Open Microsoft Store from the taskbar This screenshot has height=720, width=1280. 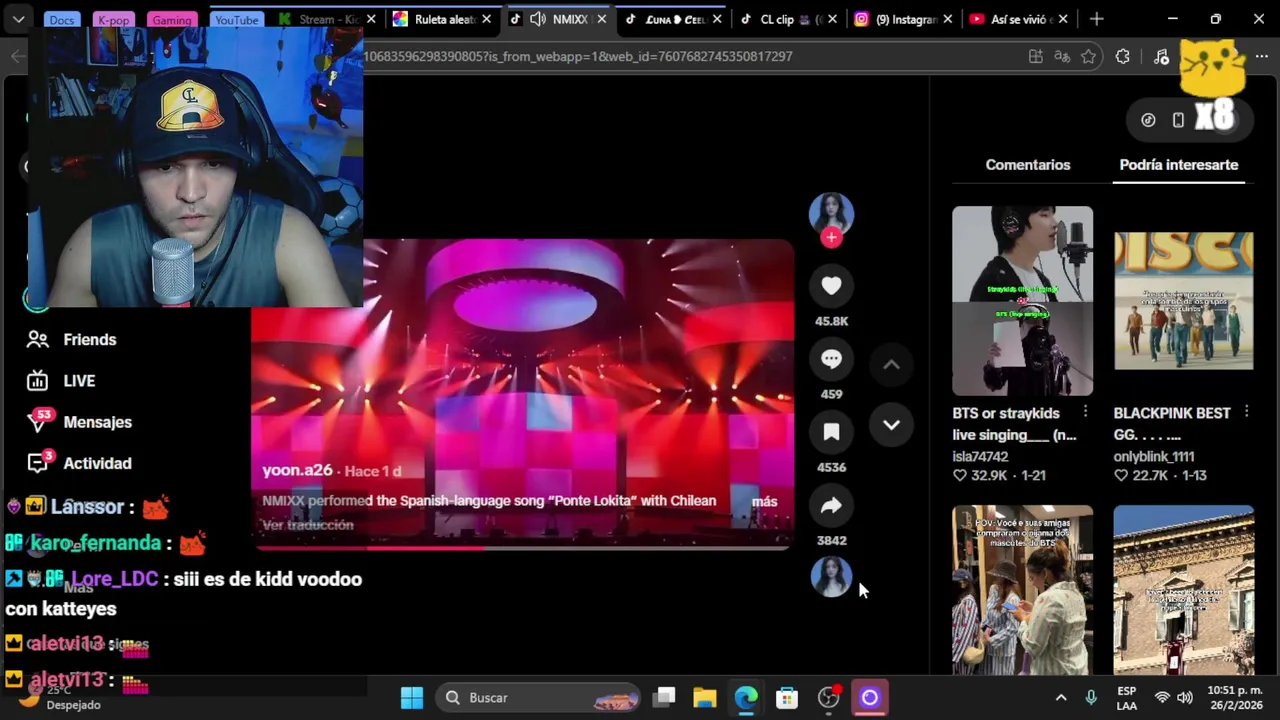[x=787, y=698]
